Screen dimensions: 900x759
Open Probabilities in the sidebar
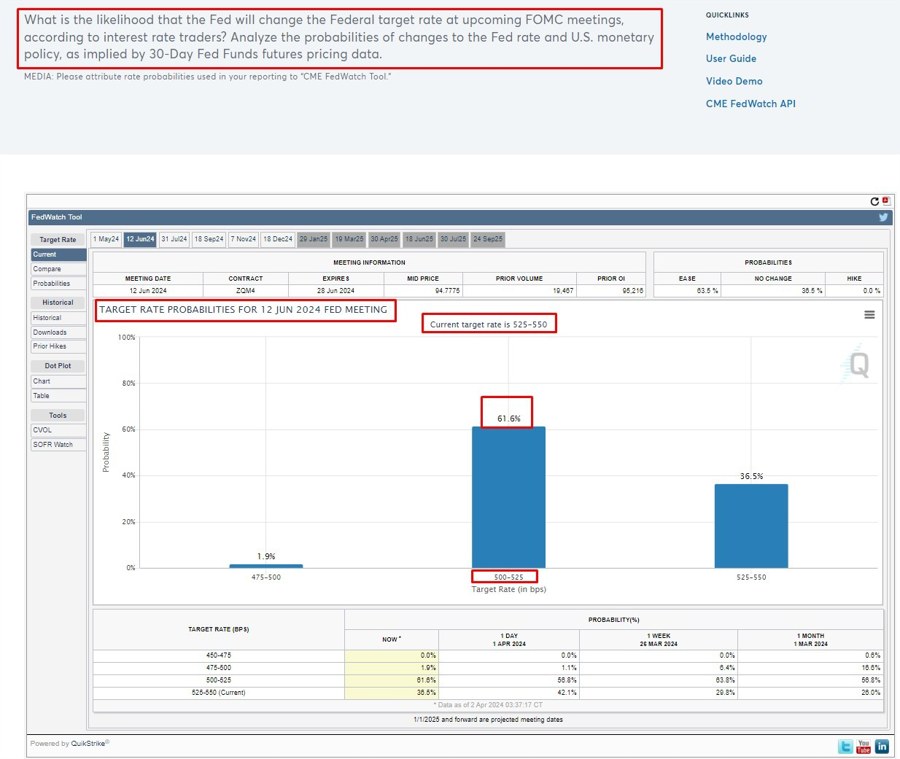click(59, 283)
